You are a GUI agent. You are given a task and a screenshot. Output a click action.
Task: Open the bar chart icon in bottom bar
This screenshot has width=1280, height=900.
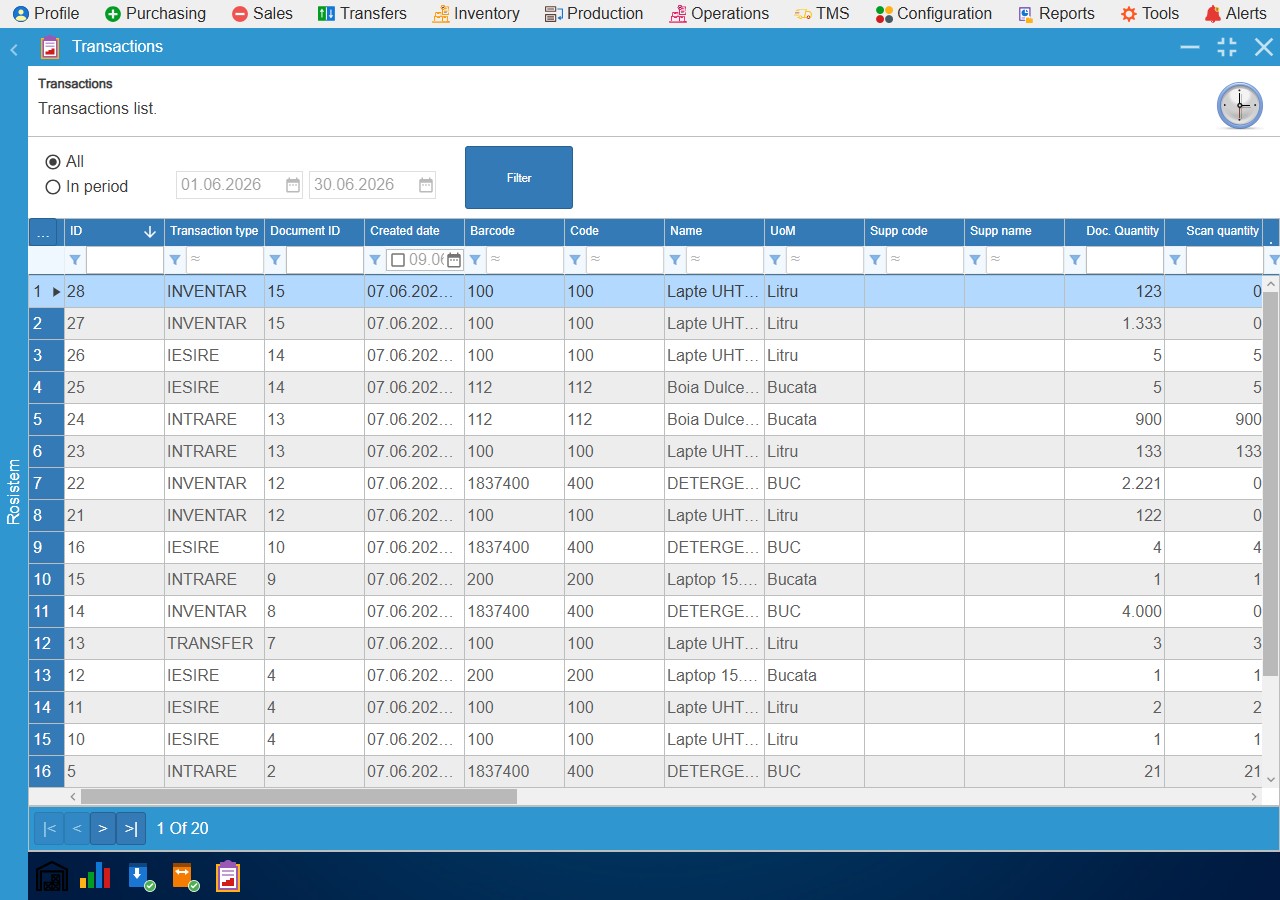coord(95,876)
